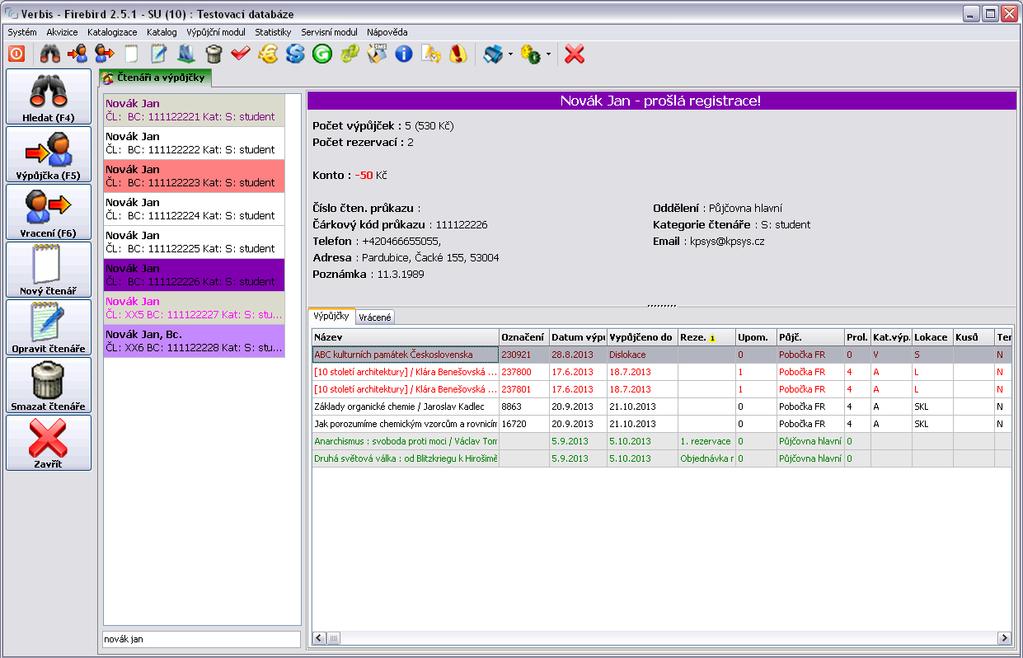Open the Statistiky menu
The width and height of the screenshot is (1023, 658).
[273, 32]
